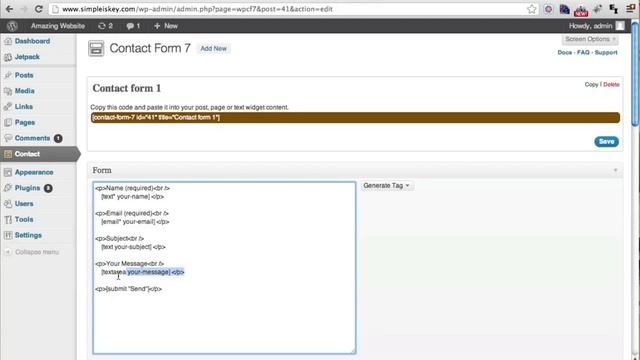Open Amazing Website site link
The image size is (640, 360).
(x=58, y=26)
